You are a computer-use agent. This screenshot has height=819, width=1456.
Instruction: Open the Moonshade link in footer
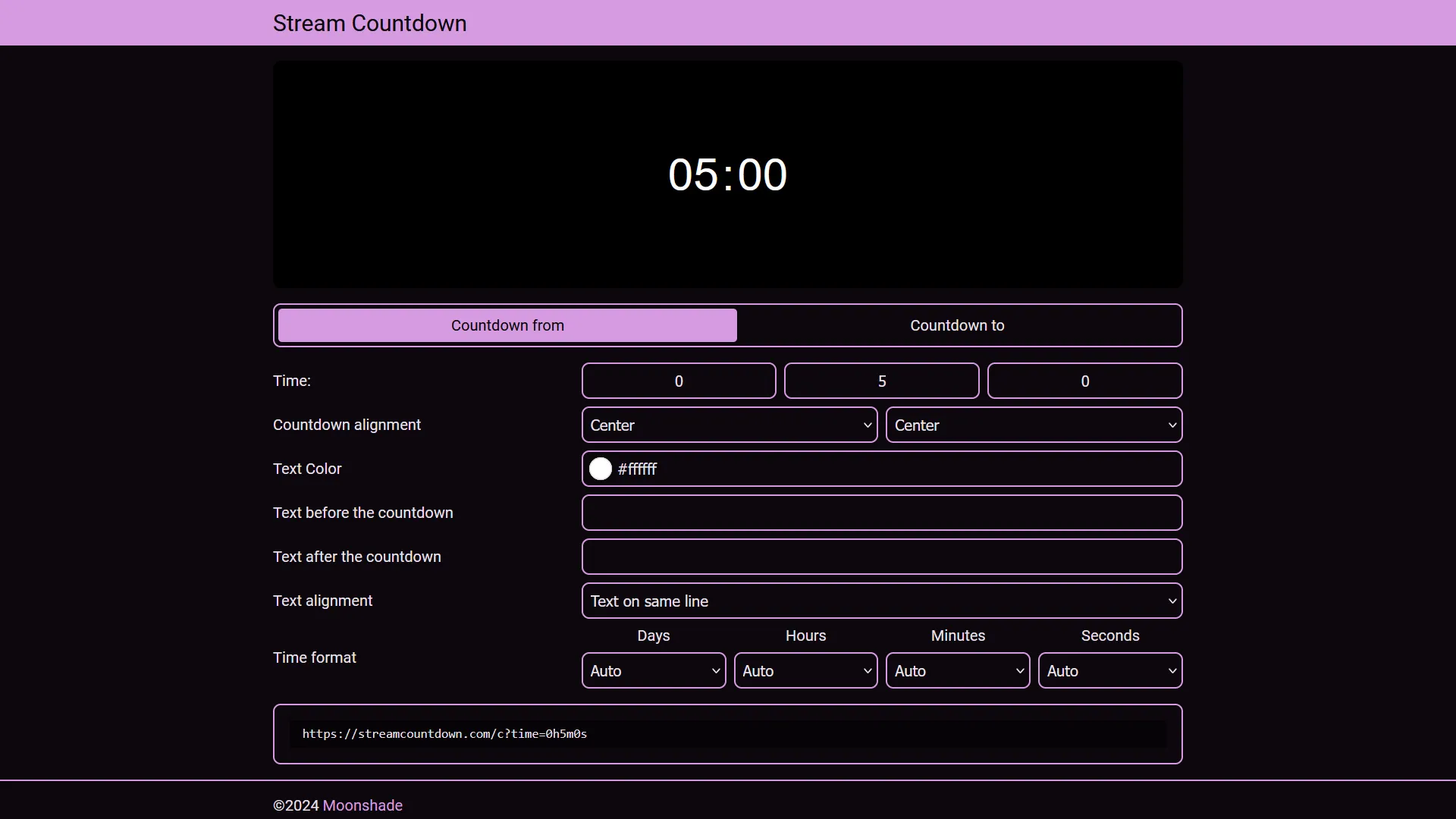(362, 805)
